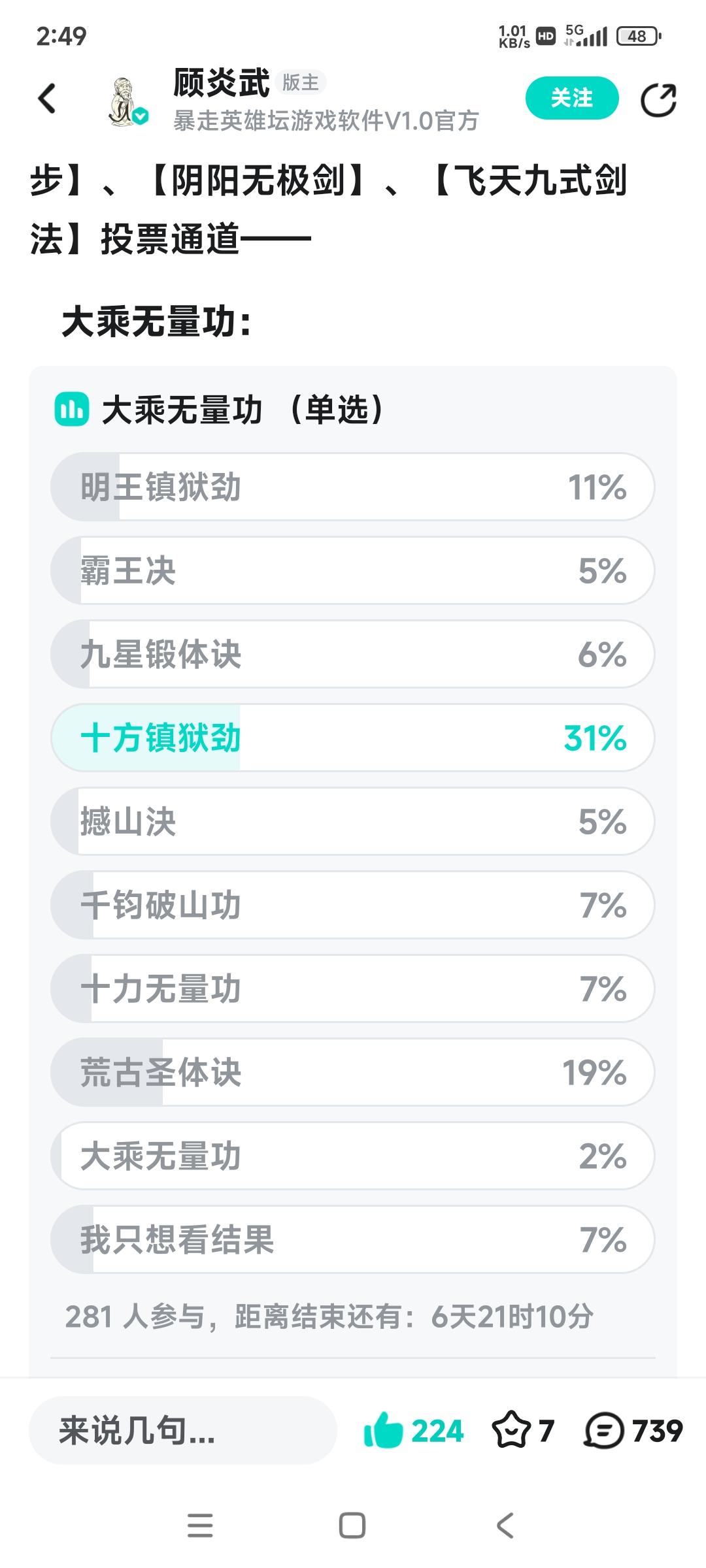Tap the poll chart icon beside 大乘无量功
Image resolution: width=706 pixels, height=1568 pixels.
[72, 410]
